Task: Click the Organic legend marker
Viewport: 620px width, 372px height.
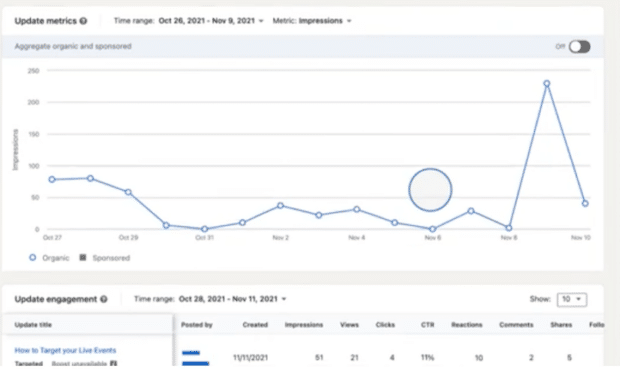Action: click(32, 258)
